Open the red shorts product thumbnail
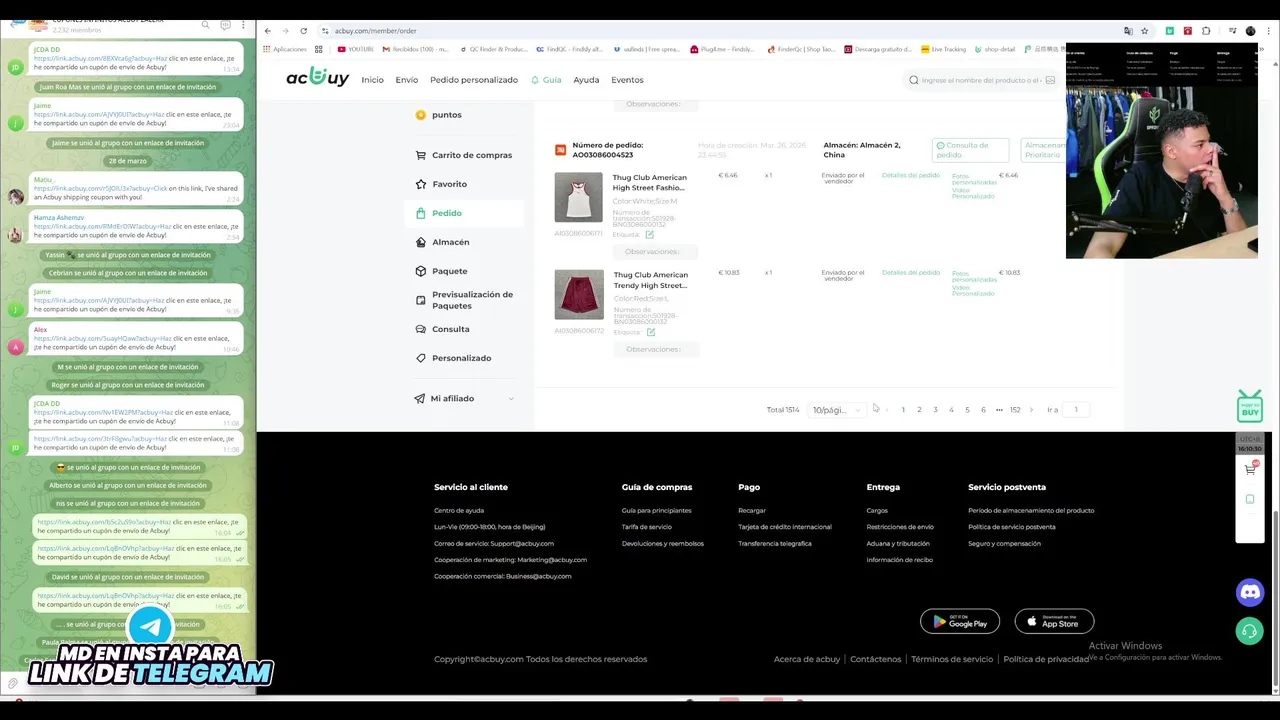 pyautogui.click(x=579, y=294)
